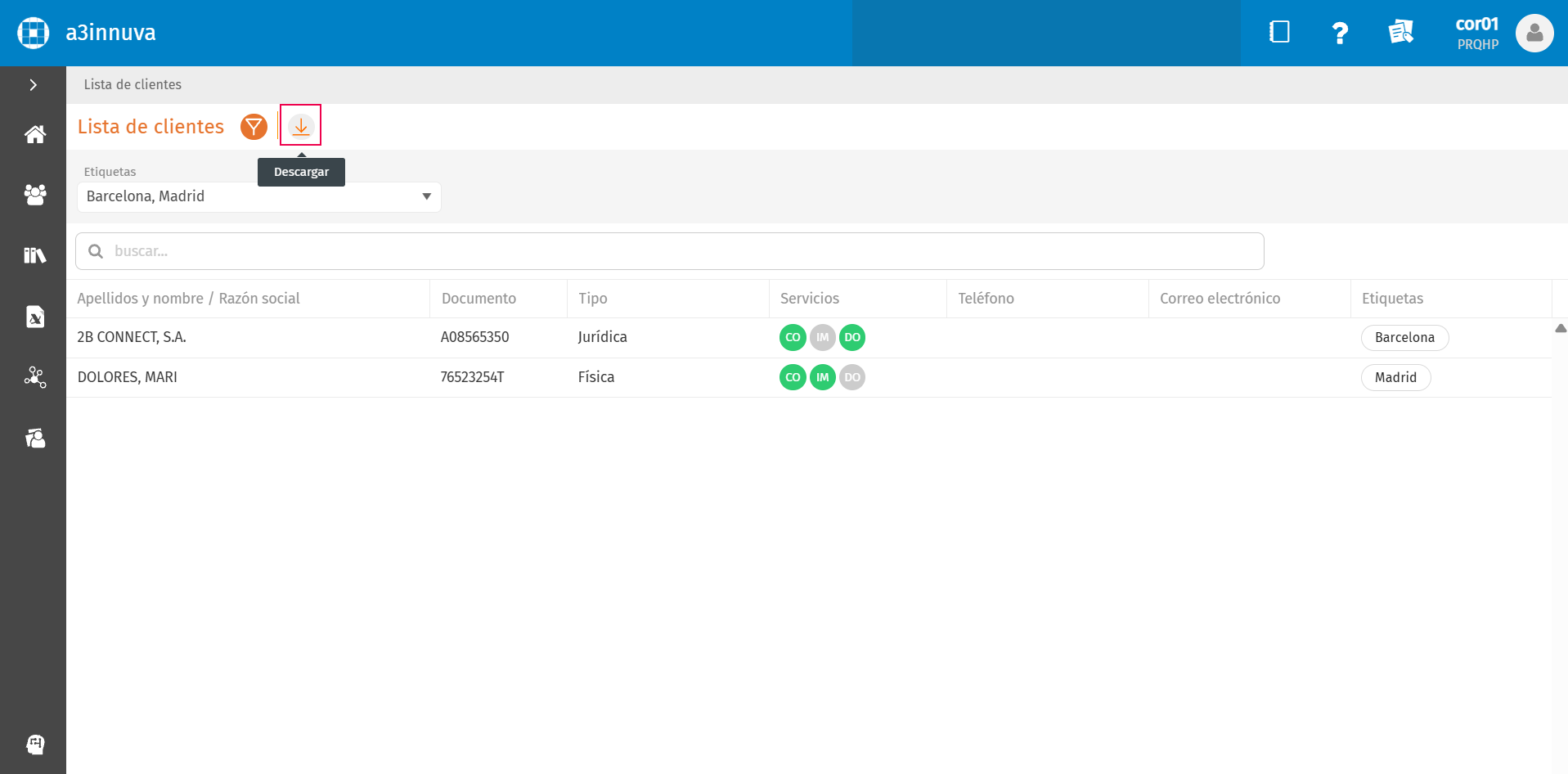Open the clients group icon in sidebar
The width and height of the screenshot is (1568, 774).
click(x=34, y=195)
